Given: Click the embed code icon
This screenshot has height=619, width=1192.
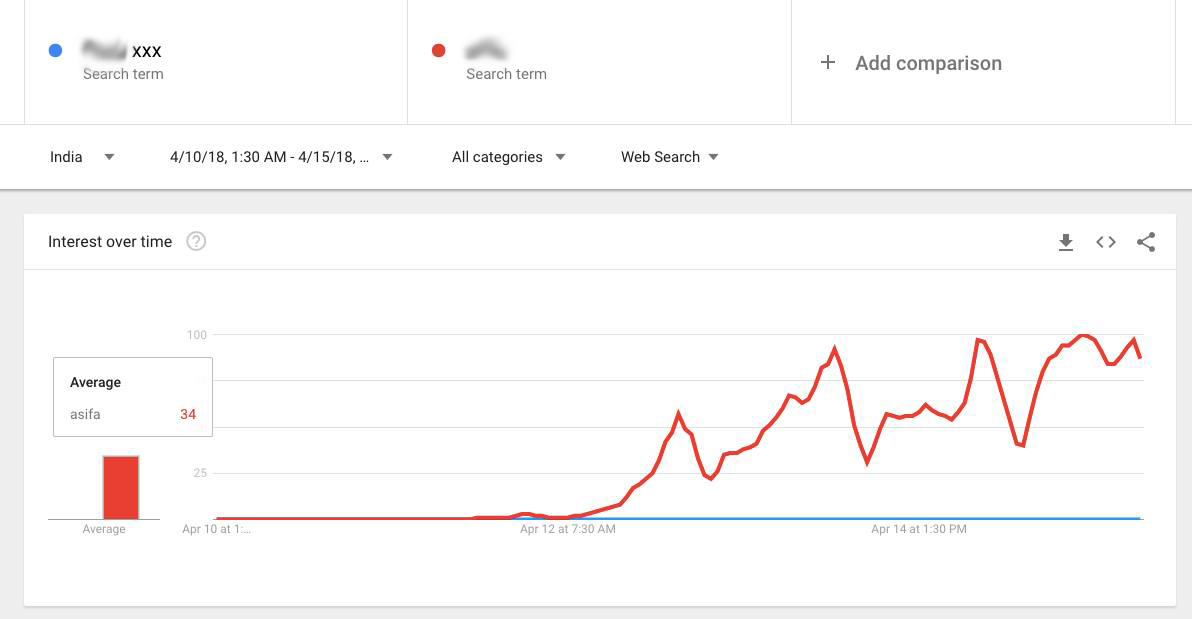Looking at the screenshot, I should pos(1106,242).
